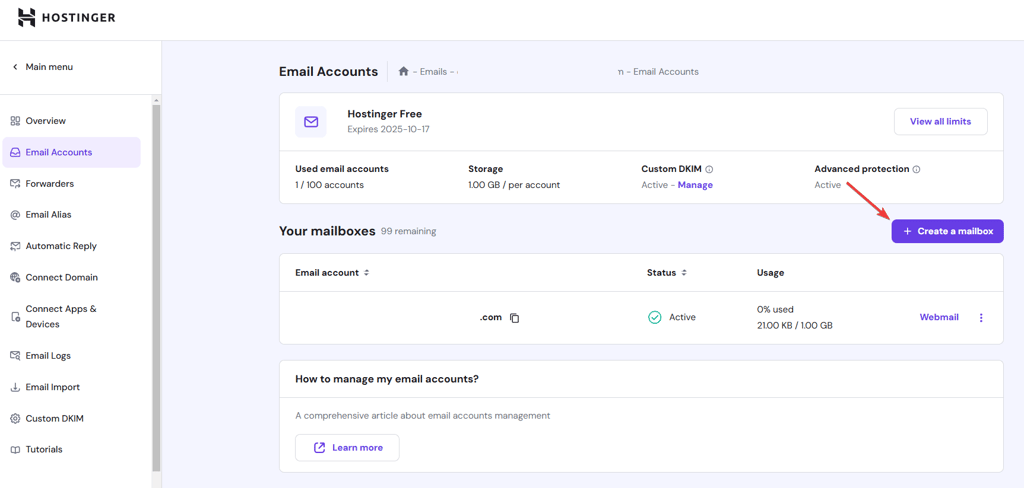Click '1.00 GB / per account' text
Viewport: 1024px width, 488px height.
coord(514,185)
